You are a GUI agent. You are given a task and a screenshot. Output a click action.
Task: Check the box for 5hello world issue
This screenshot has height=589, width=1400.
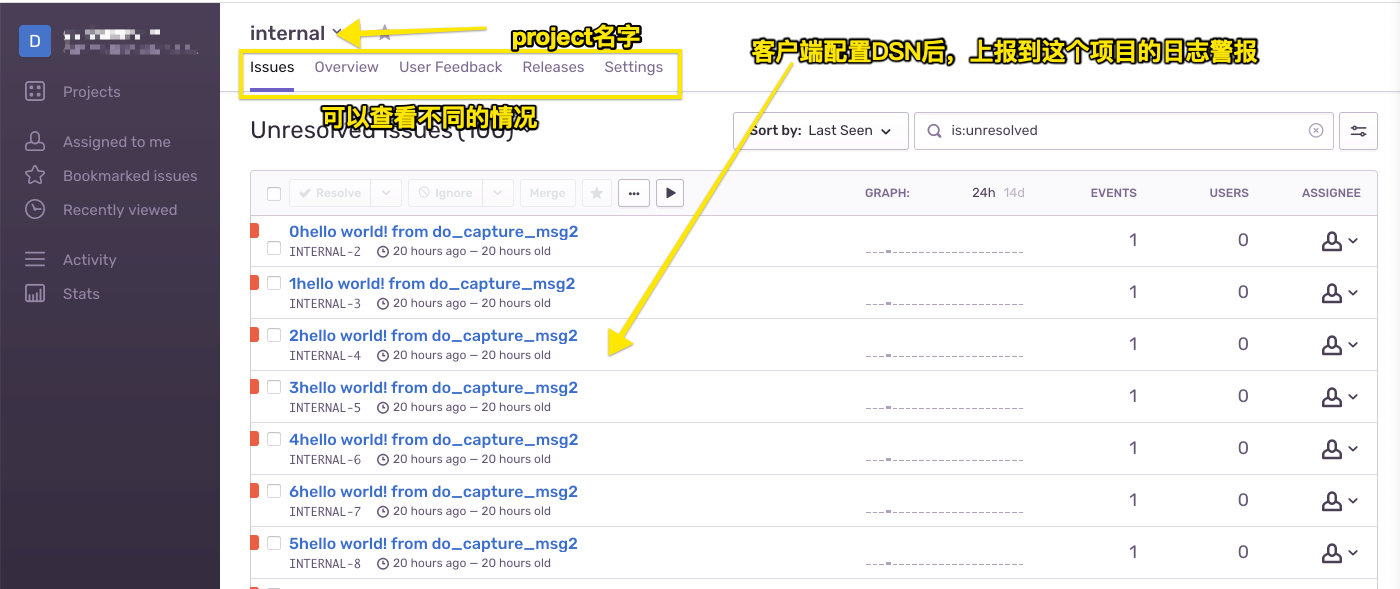274,543
